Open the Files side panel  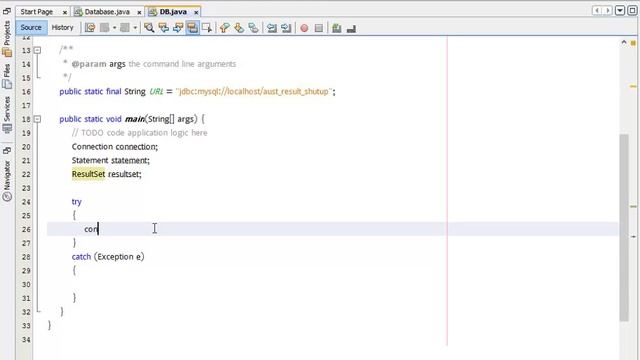click(7, 76)
